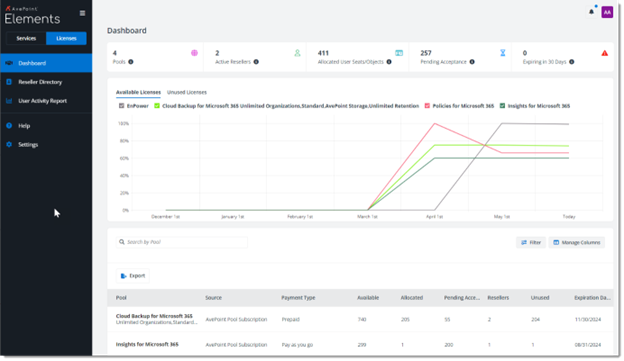
Task: Sort by the Expiration Date column header
Action: click(592, 298)
